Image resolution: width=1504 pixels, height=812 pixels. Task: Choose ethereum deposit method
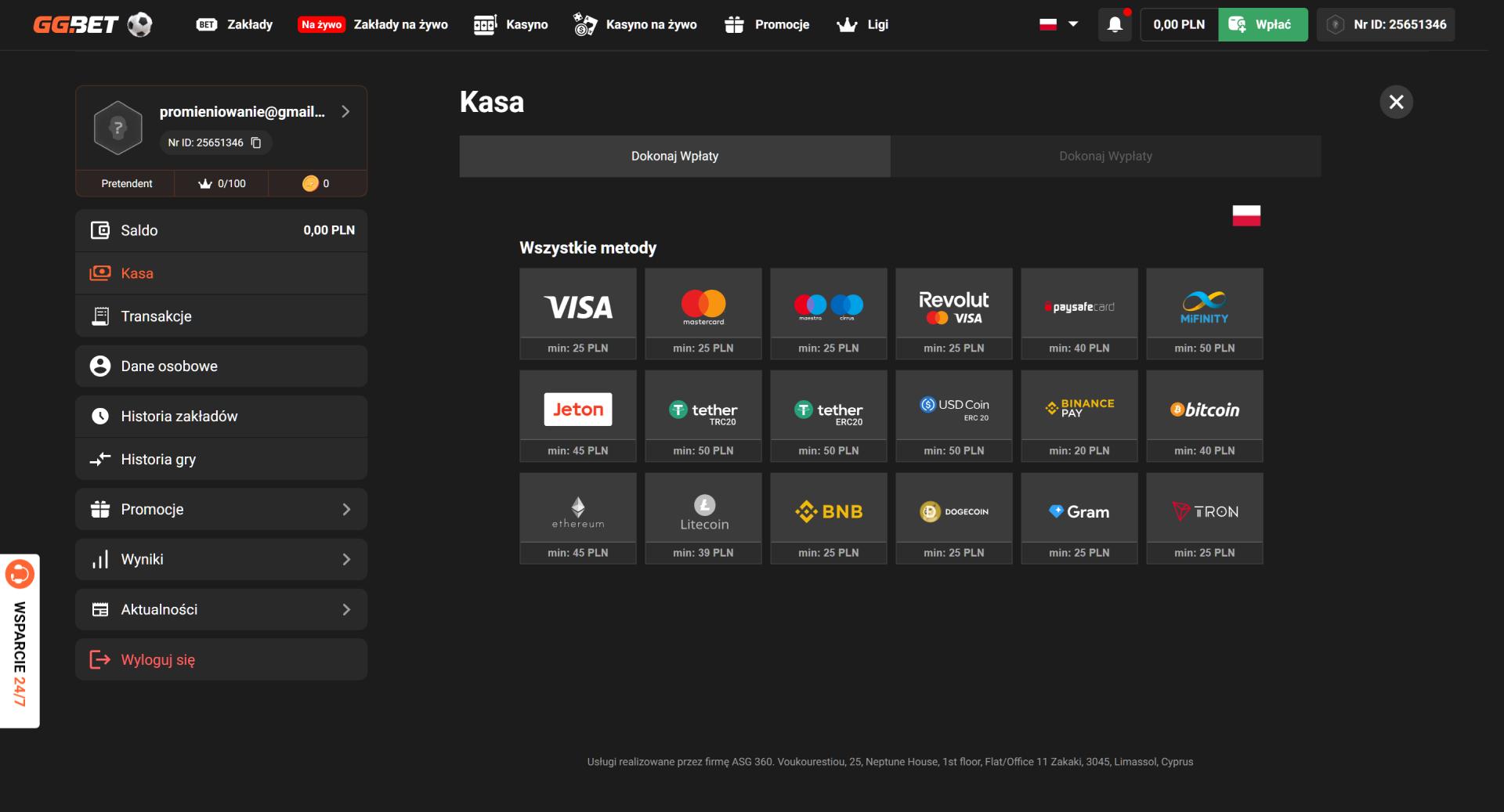pos(578,518)
